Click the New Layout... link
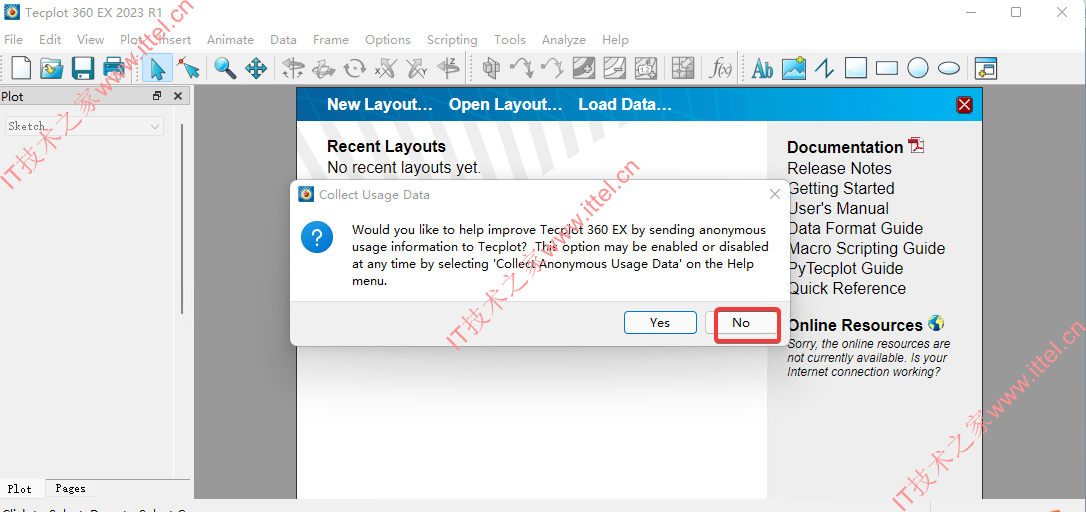Screen dimensions: 1086x512 point(380,105)
